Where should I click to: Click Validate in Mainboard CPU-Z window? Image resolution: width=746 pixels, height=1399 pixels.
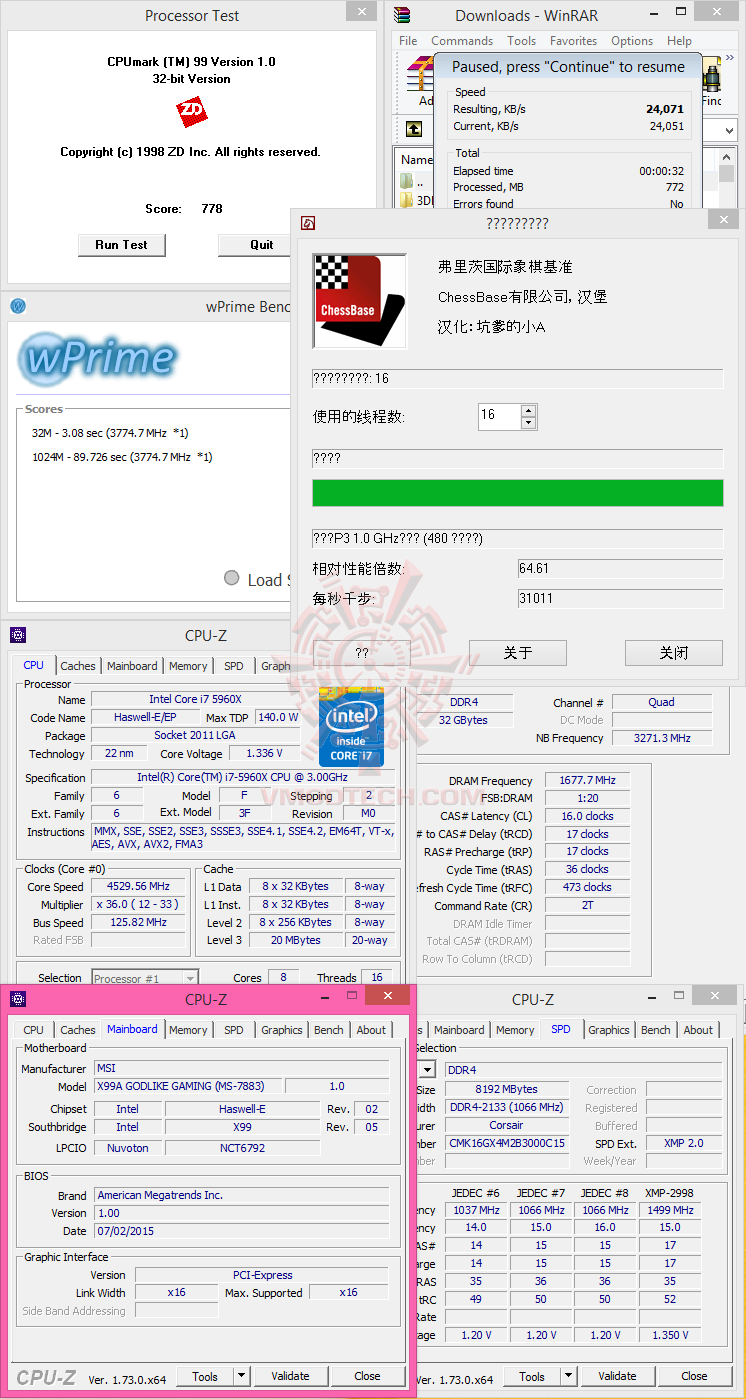(x=290, y=1376)
